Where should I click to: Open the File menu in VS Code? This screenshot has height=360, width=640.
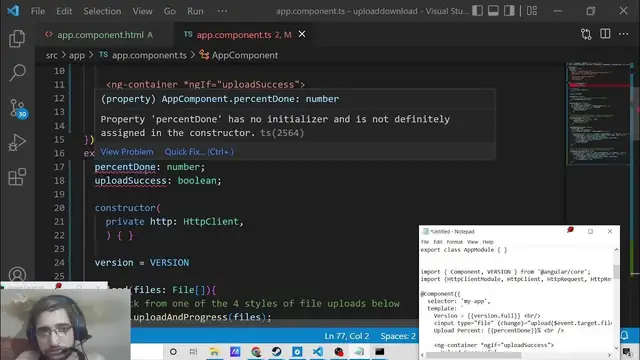tap(38, 11)
